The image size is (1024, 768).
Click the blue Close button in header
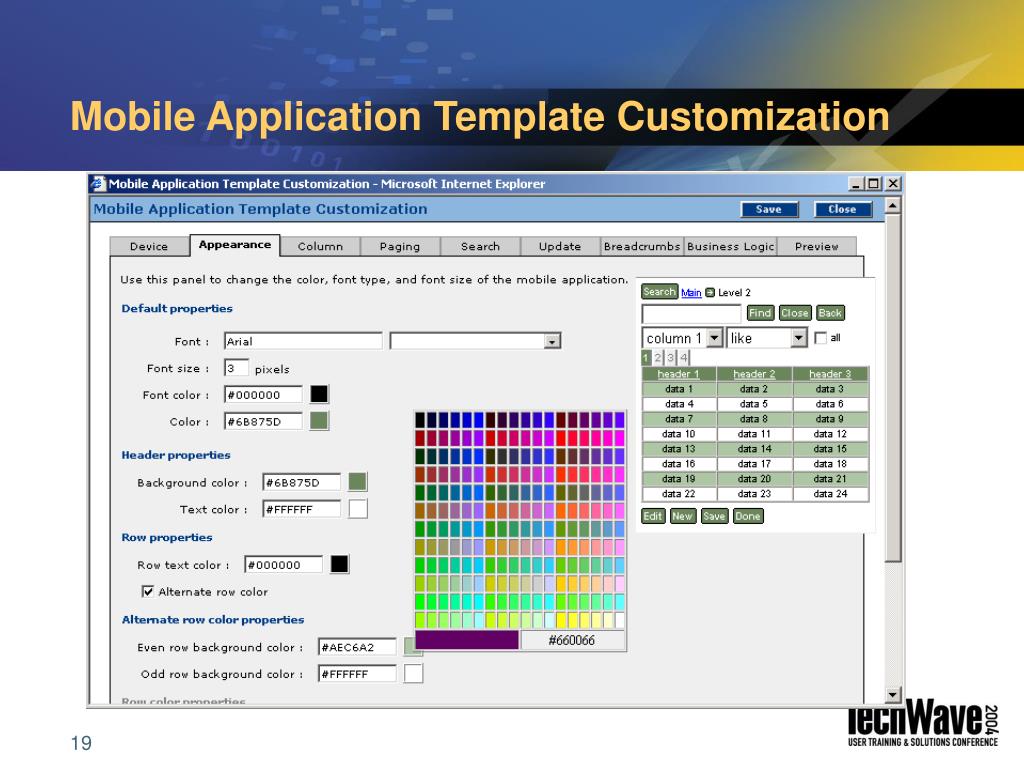tap(842, 209)
